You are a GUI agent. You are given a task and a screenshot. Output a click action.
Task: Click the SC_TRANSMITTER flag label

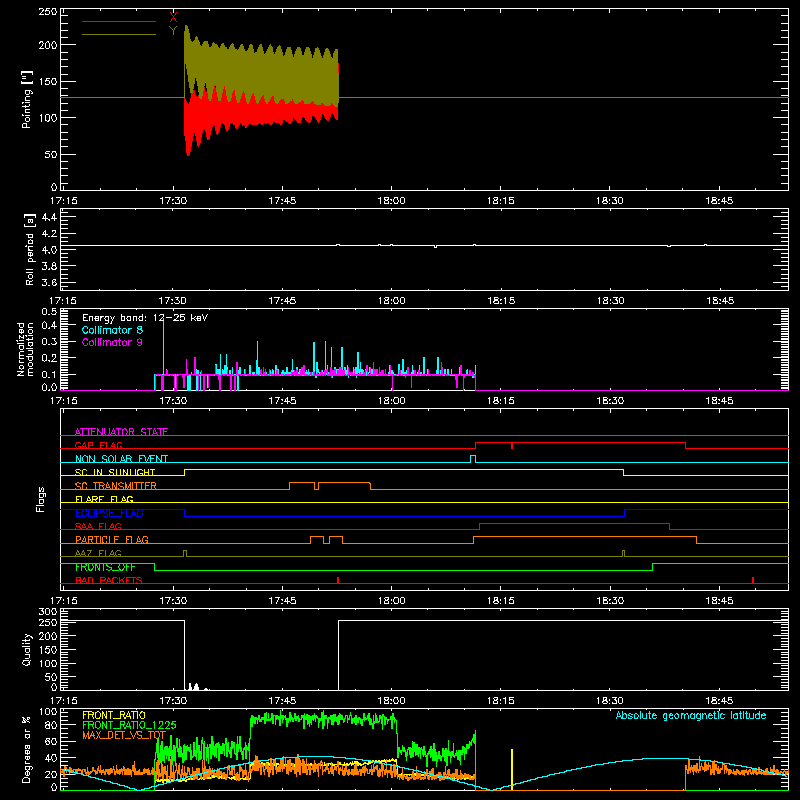coord(115,485)
